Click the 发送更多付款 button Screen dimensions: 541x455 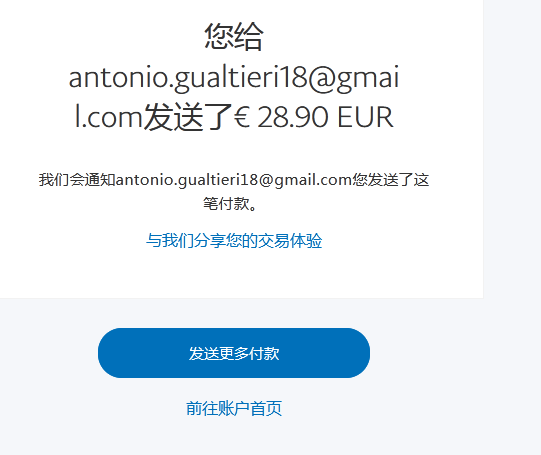click(234, 353)
